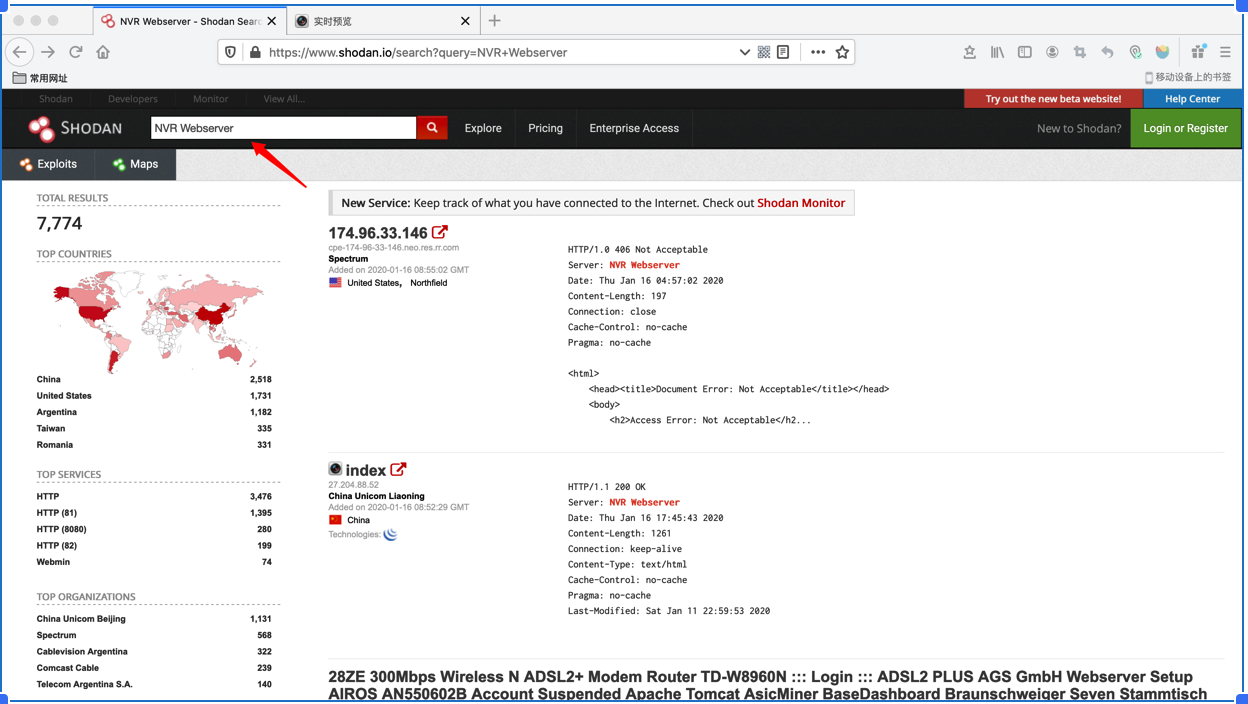Viewport: 1248px width, 704px height.
Task: Open the Library icon in toolbar
Action: 997,52
